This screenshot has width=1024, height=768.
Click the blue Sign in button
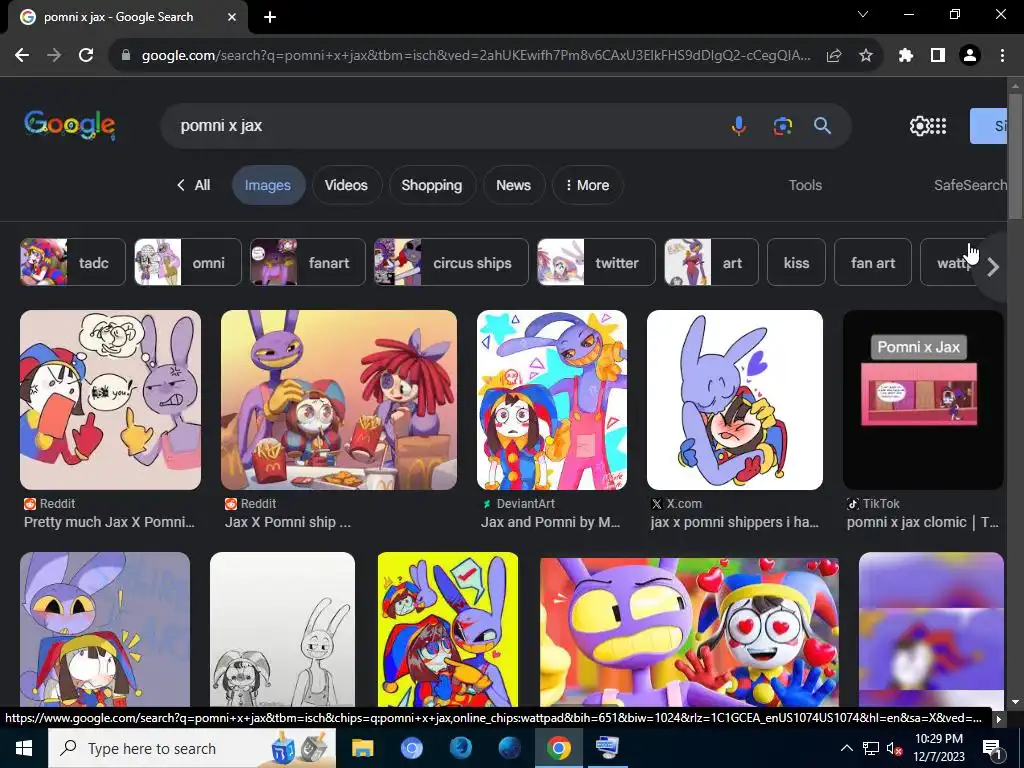(988, 126)
